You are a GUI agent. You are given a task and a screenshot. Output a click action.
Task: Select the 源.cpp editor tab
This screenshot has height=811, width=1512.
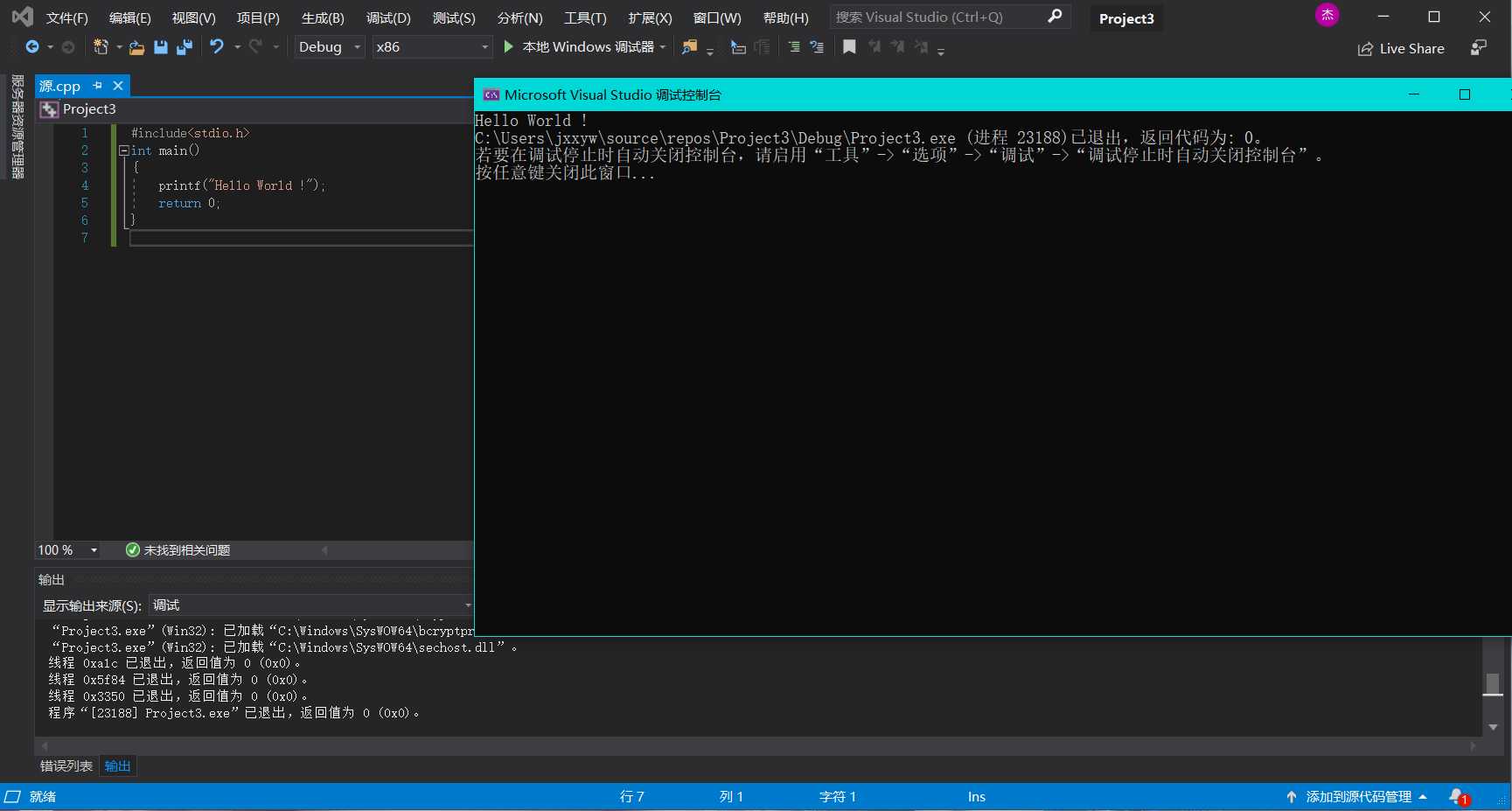59,86
